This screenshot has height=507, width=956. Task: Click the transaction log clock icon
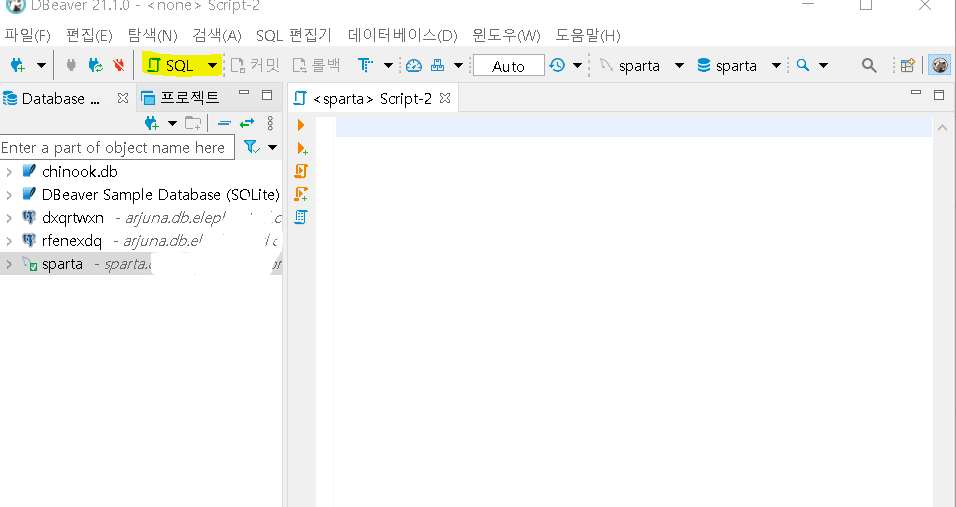[x=557, y=65]
